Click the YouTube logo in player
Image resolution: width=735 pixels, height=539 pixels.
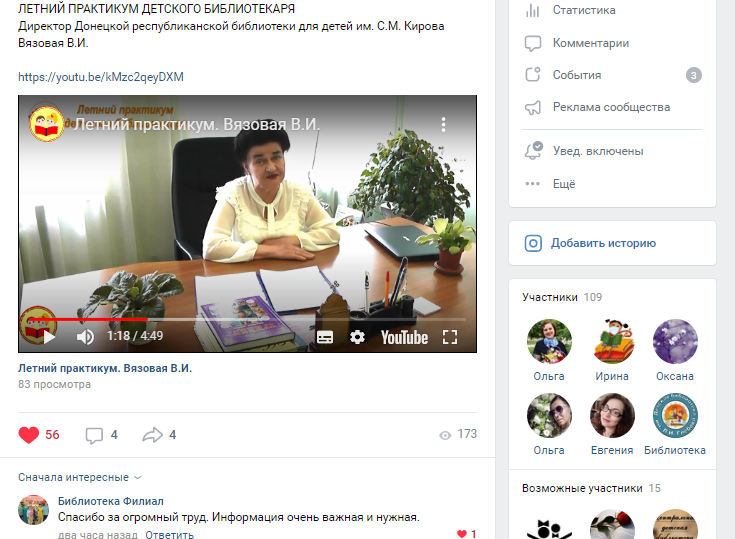404,337
